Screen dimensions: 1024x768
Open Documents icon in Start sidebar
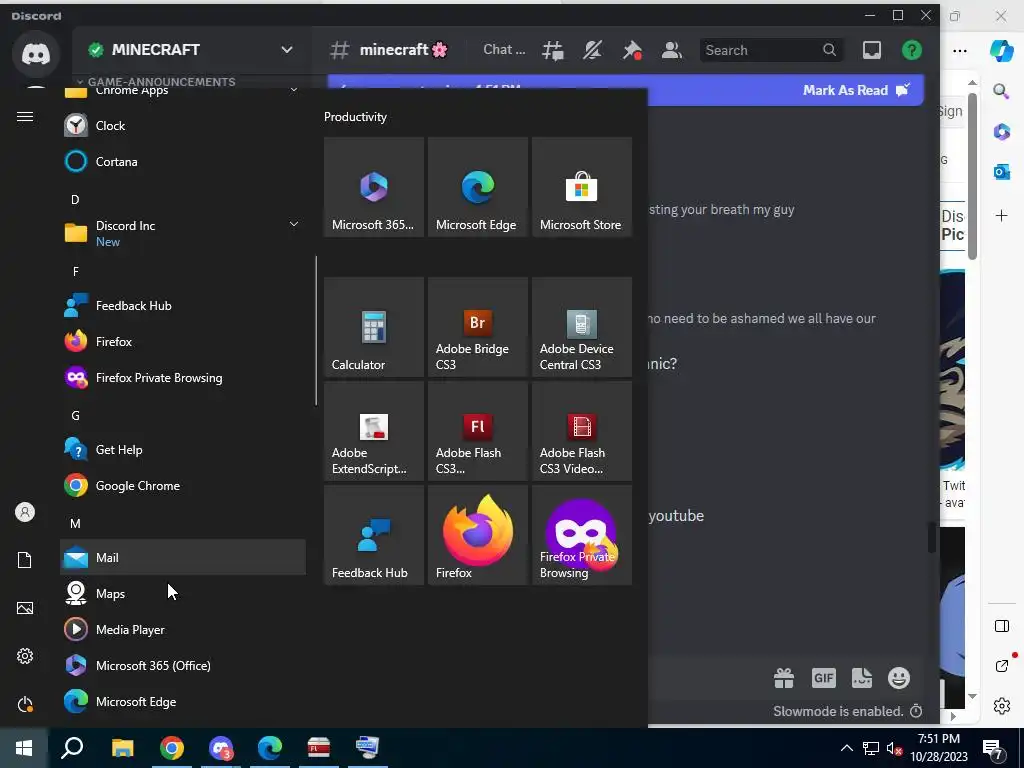(x=25, y=560)
